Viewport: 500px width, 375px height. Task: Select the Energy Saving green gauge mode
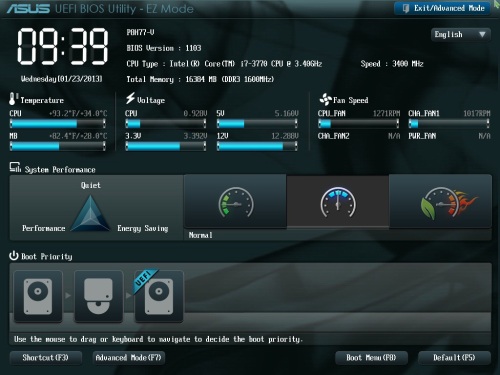235,202
